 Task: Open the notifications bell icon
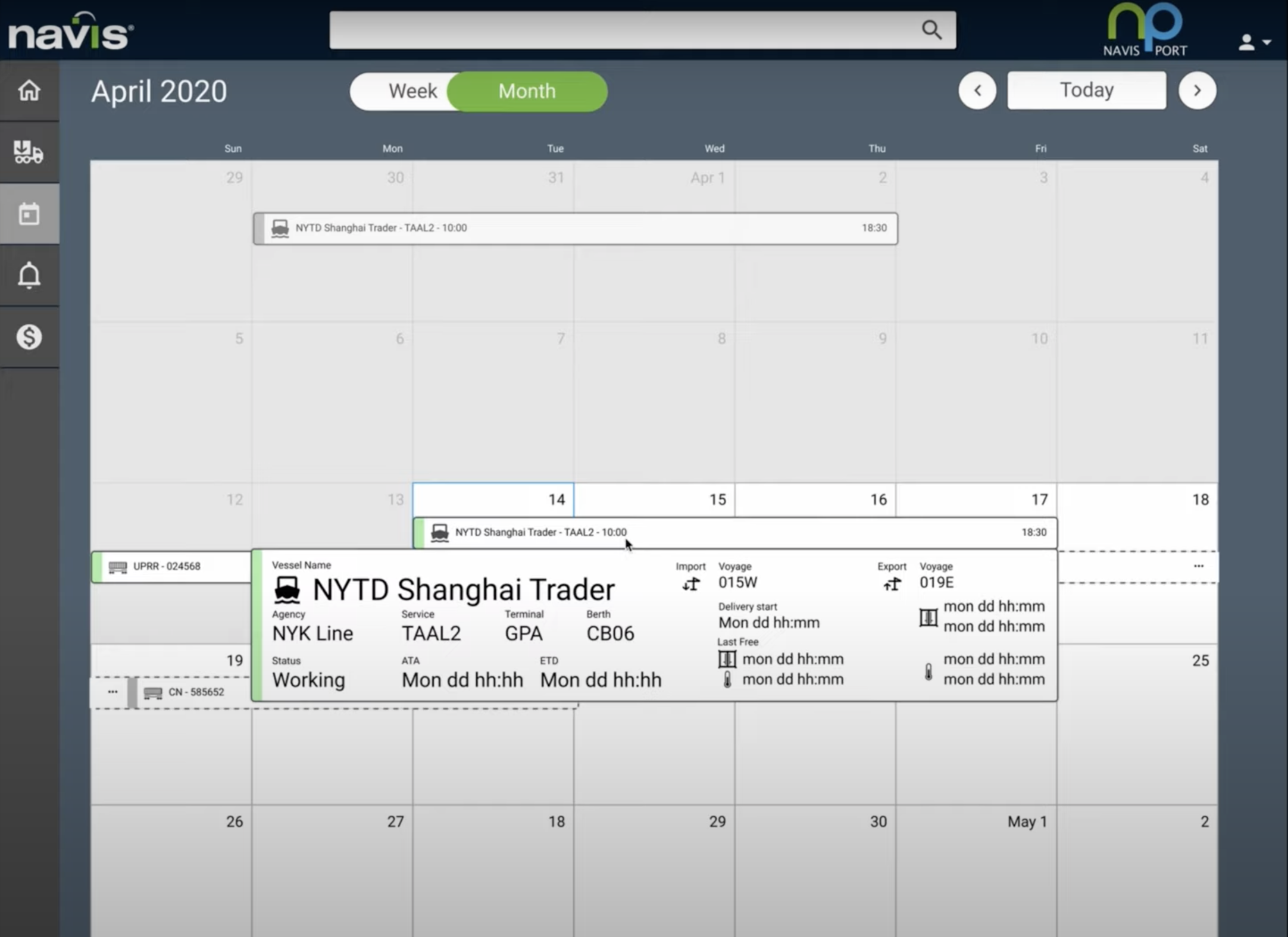[29, 276]
